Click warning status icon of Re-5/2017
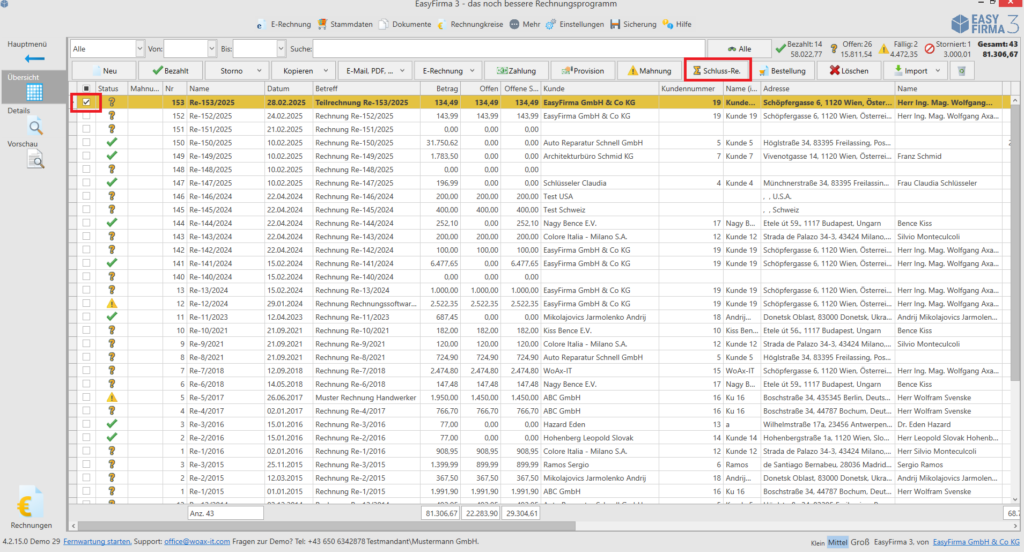This screenshot has height=552, width=1024. coord(112,397)
